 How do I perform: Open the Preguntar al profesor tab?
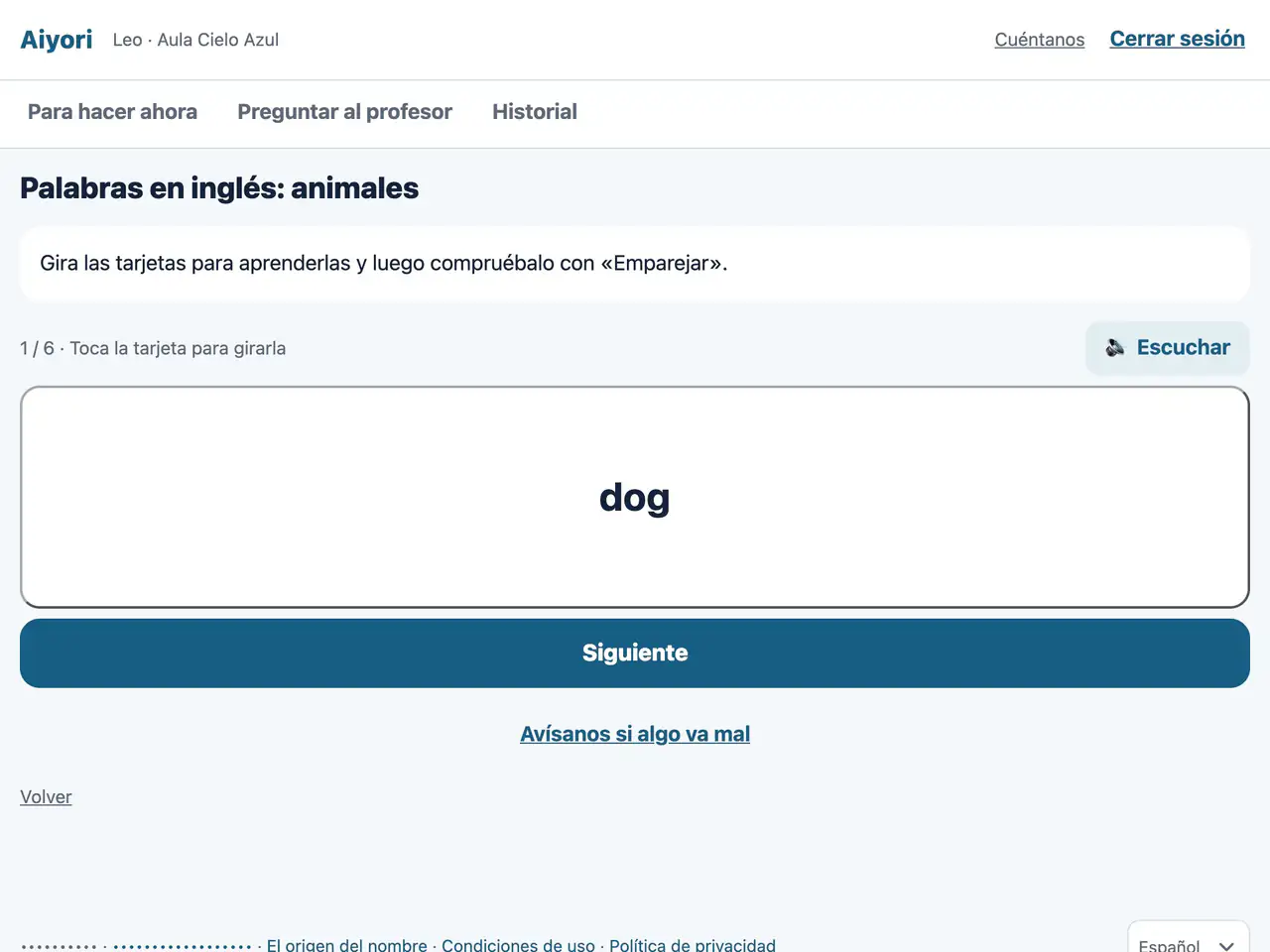click(x=344, y=112)
